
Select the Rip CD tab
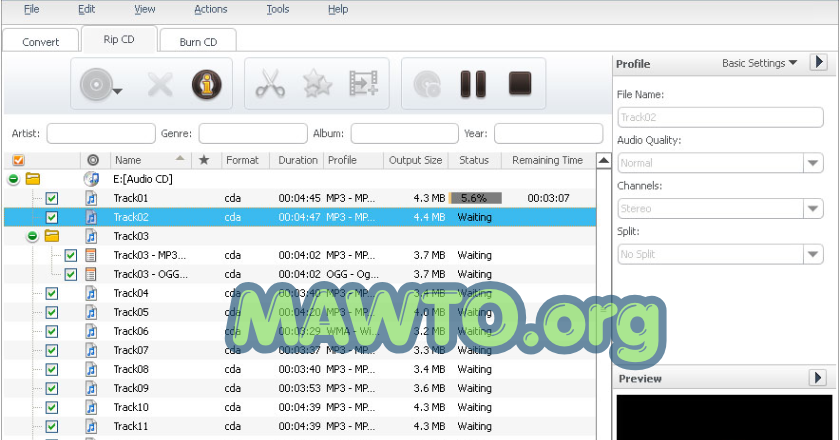click(x=119, y=39)
